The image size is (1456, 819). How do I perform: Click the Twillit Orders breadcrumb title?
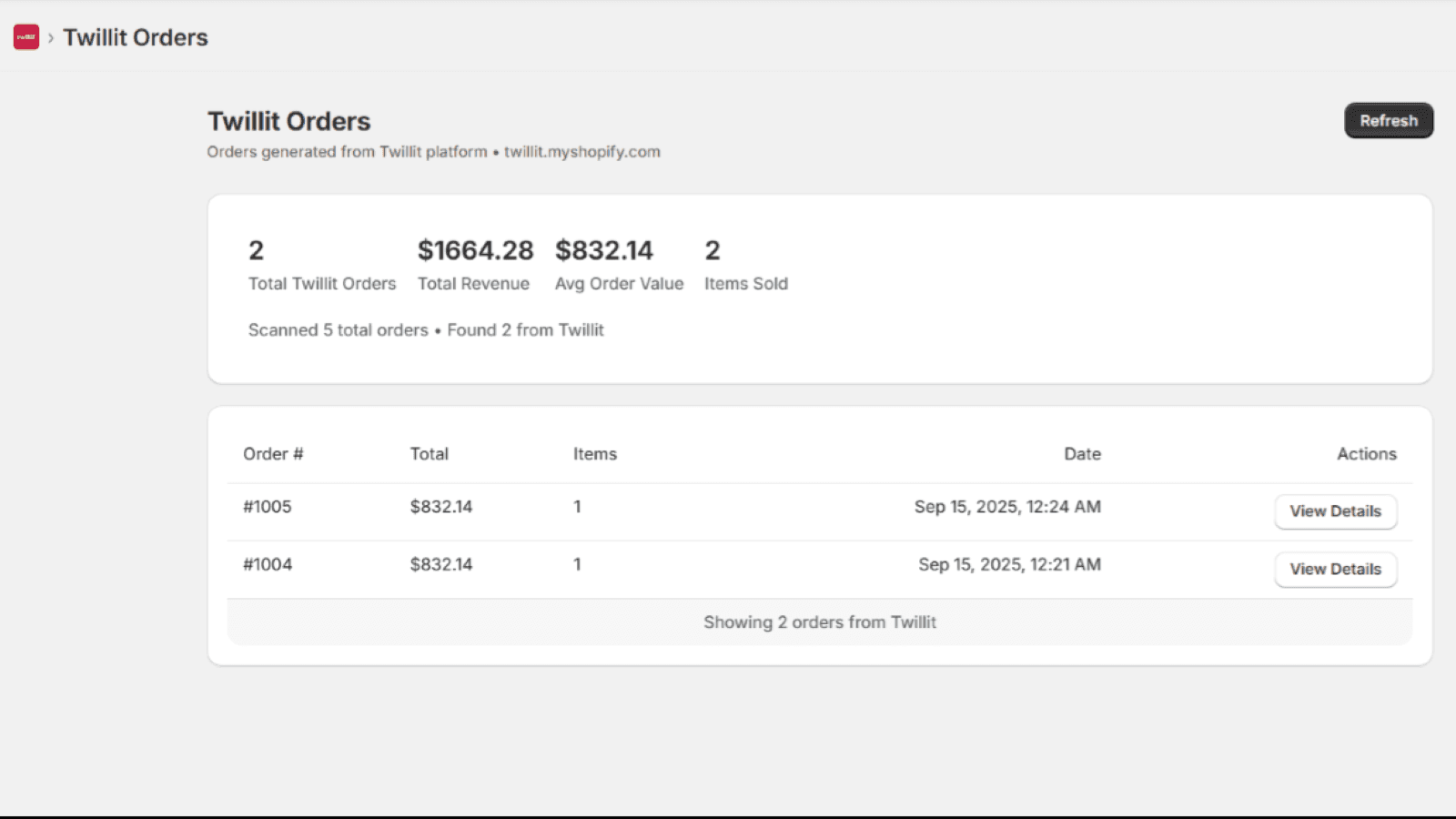click(136, 37)
